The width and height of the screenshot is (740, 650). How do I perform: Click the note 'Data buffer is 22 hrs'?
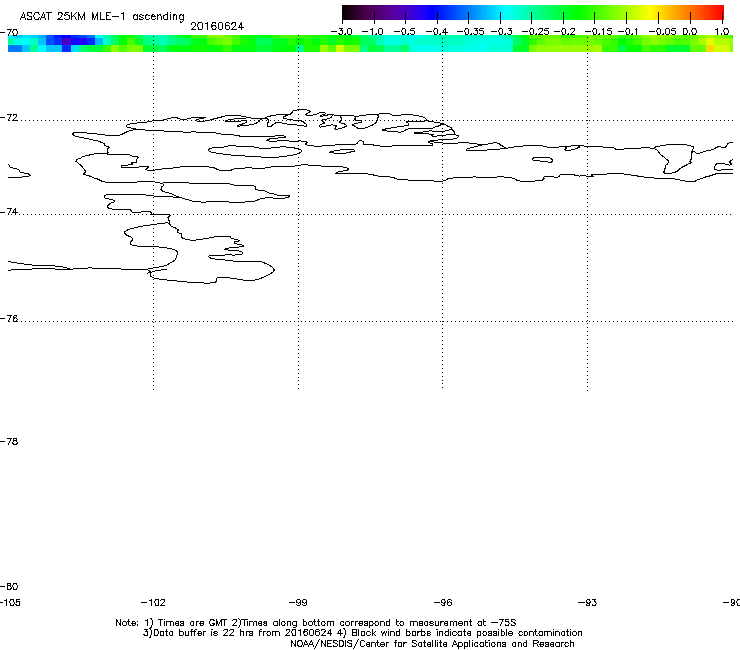pyautogui.click(x=210, y=633)
